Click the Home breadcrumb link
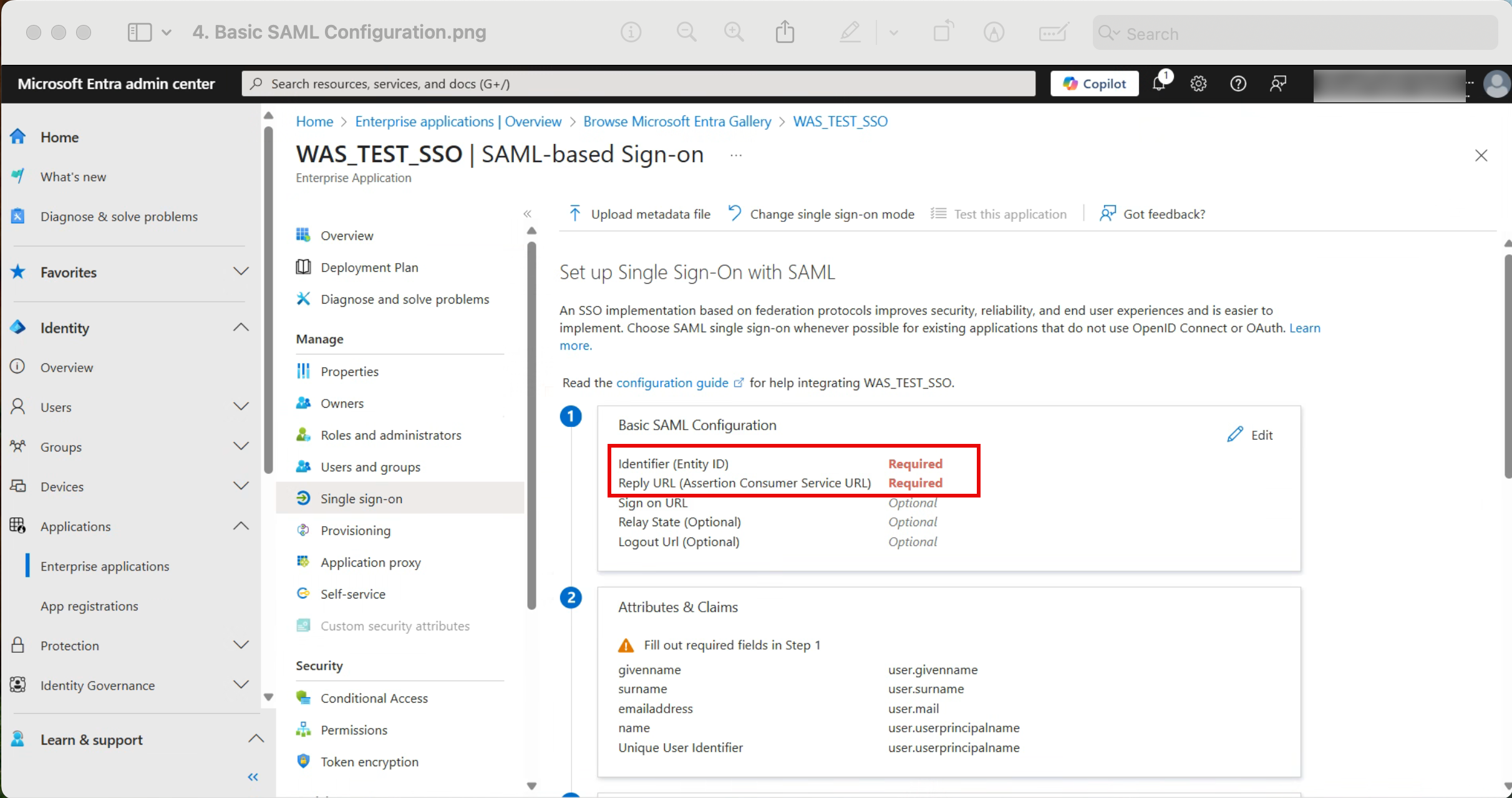 point(314,122)
